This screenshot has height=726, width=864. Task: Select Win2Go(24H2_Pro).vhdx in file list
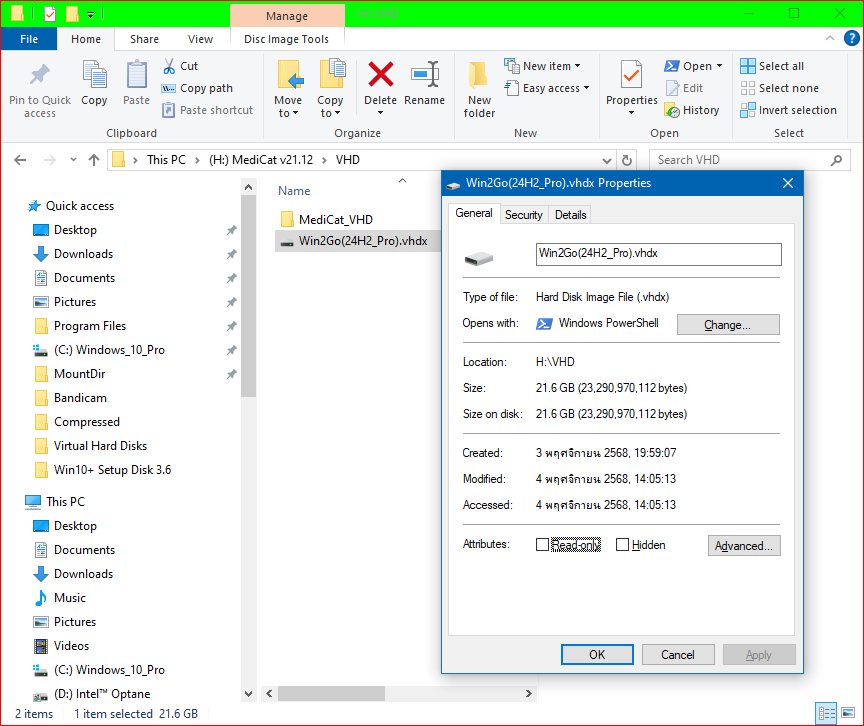pos(357,241)
